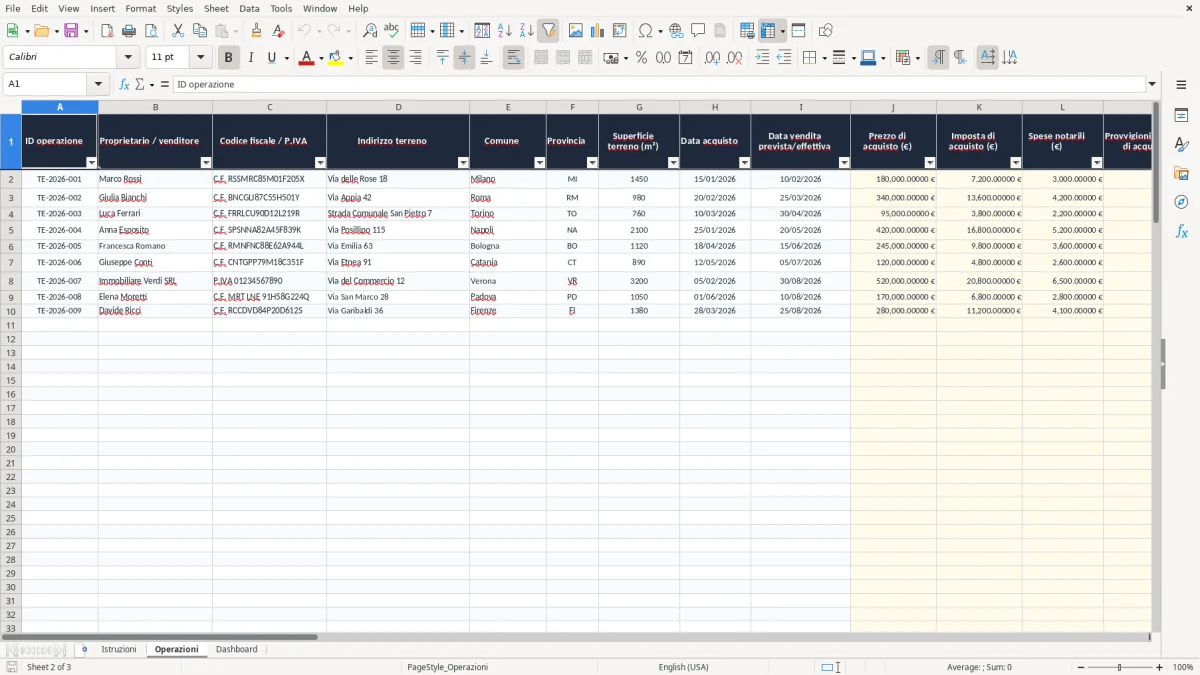Open the sidebar Properties panel
Screen dimensions: 1200x675
pyautogui.click(x=1181, y=116)
